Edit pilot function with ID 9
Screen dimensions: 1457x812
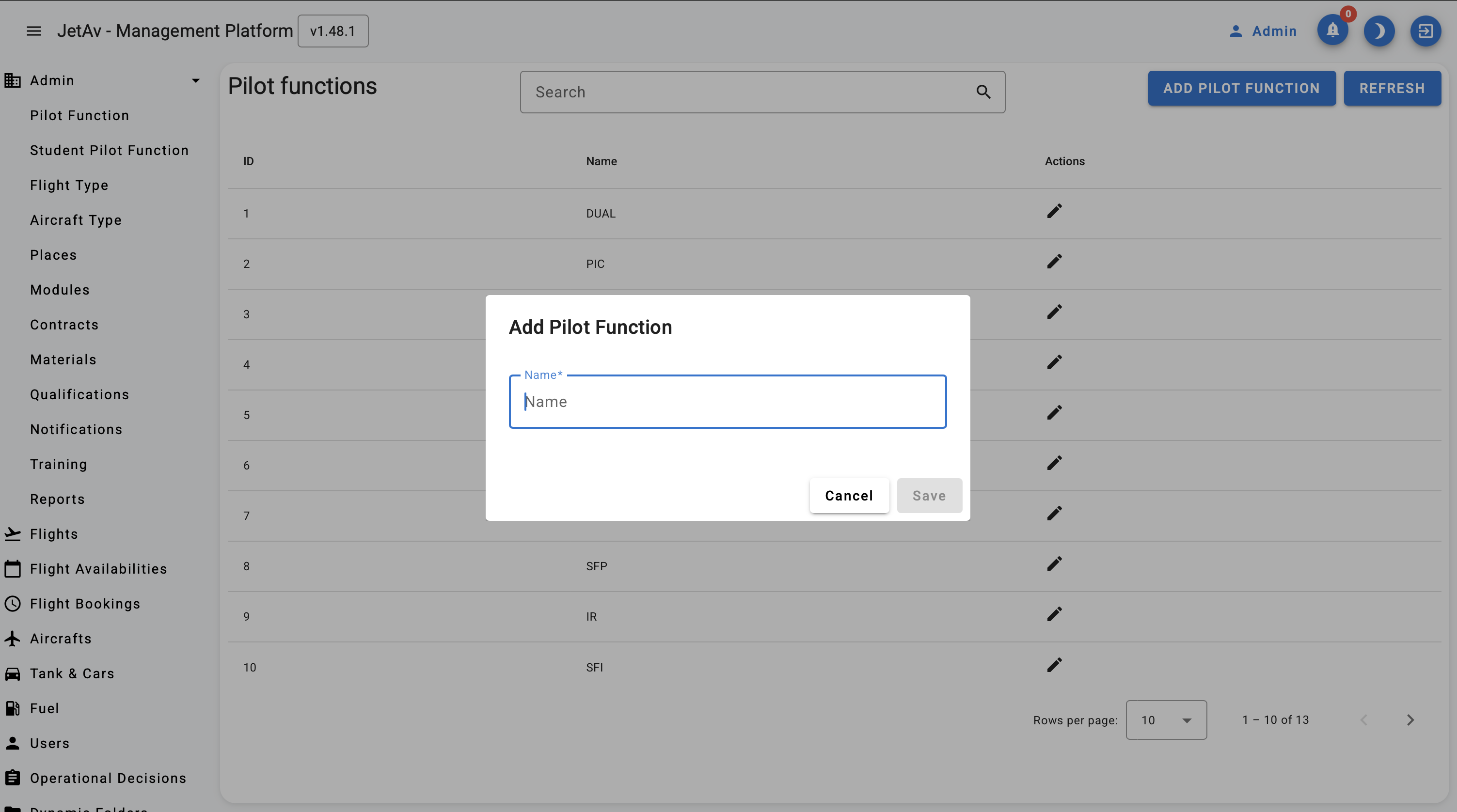point(1054,615)
